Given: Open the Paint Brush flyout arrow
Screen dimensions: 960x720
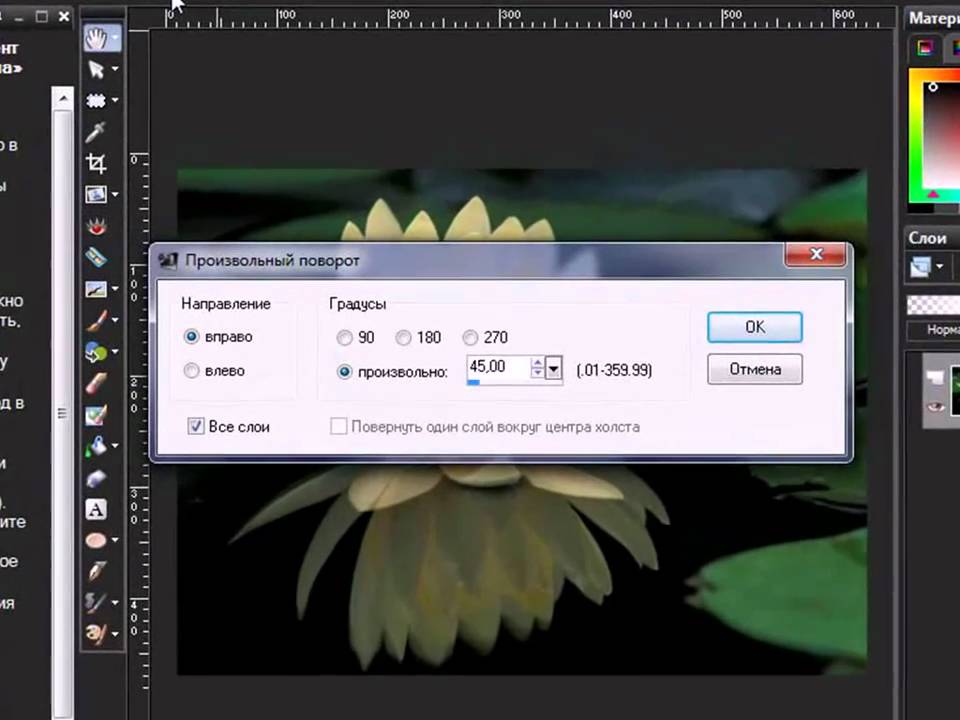Looking at the screenshot, I should coord(115,320).
